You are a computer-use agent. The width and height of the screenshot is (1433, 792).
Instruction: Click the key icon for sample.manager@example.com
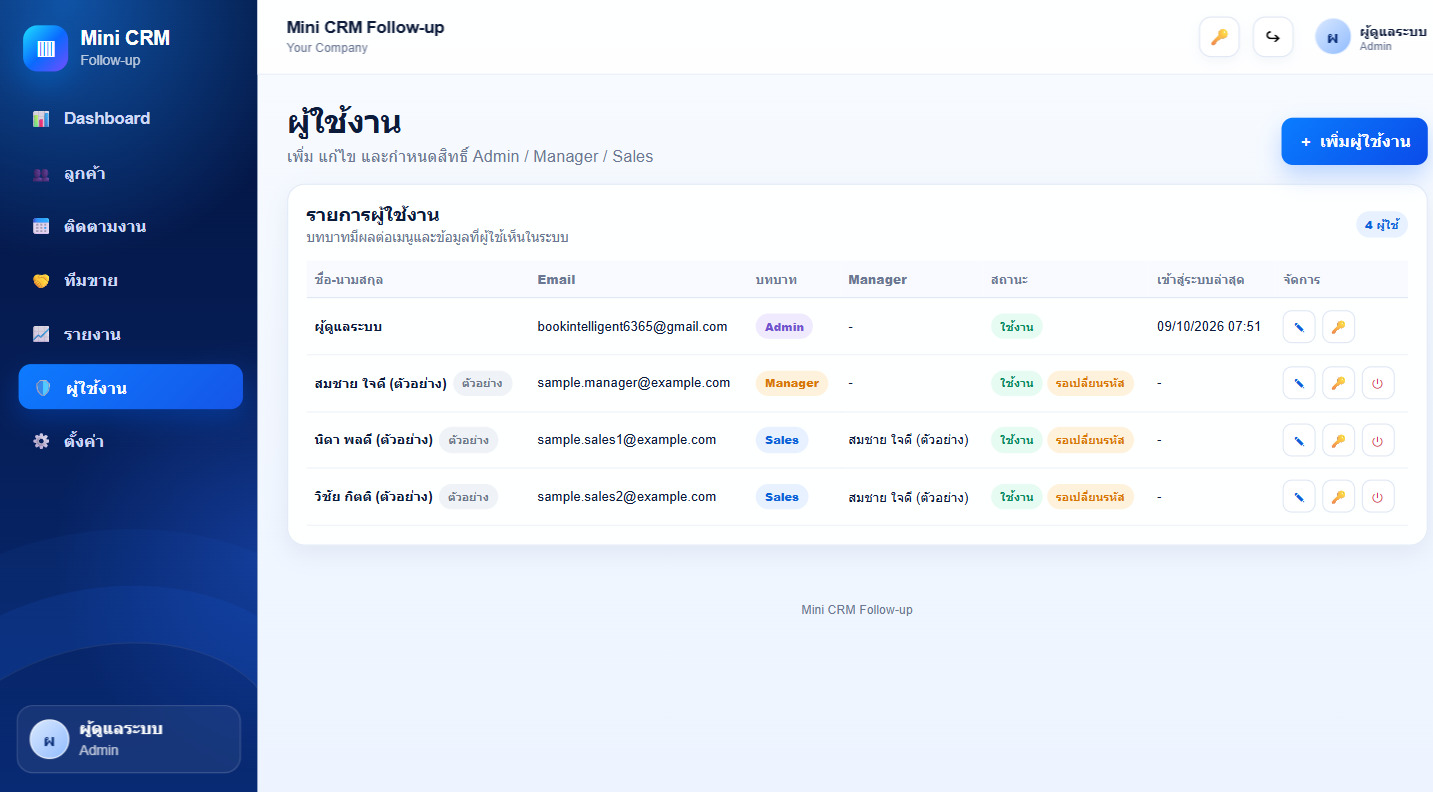1338,383
